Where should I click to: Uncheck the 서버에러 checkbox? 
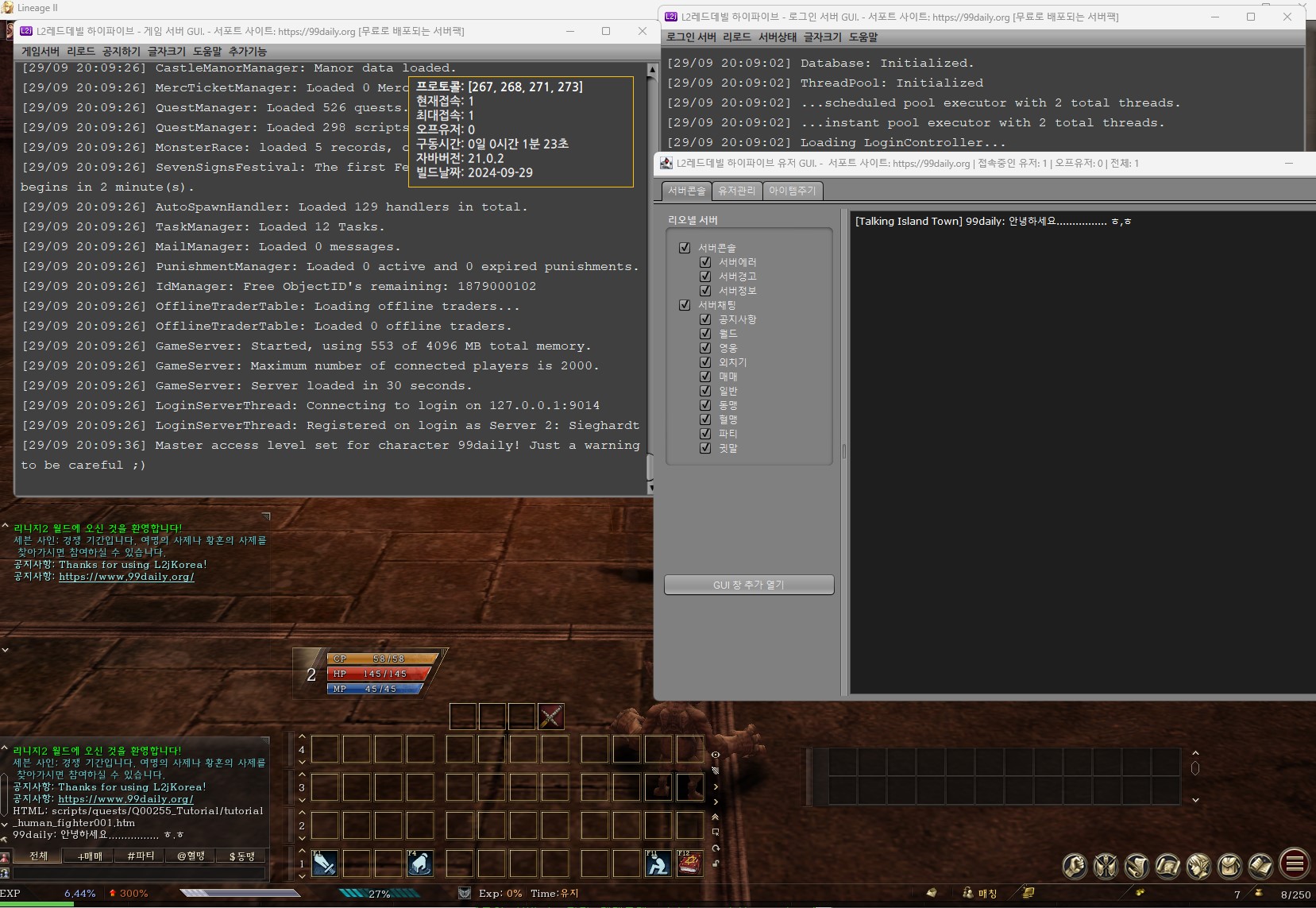point(705,262)
